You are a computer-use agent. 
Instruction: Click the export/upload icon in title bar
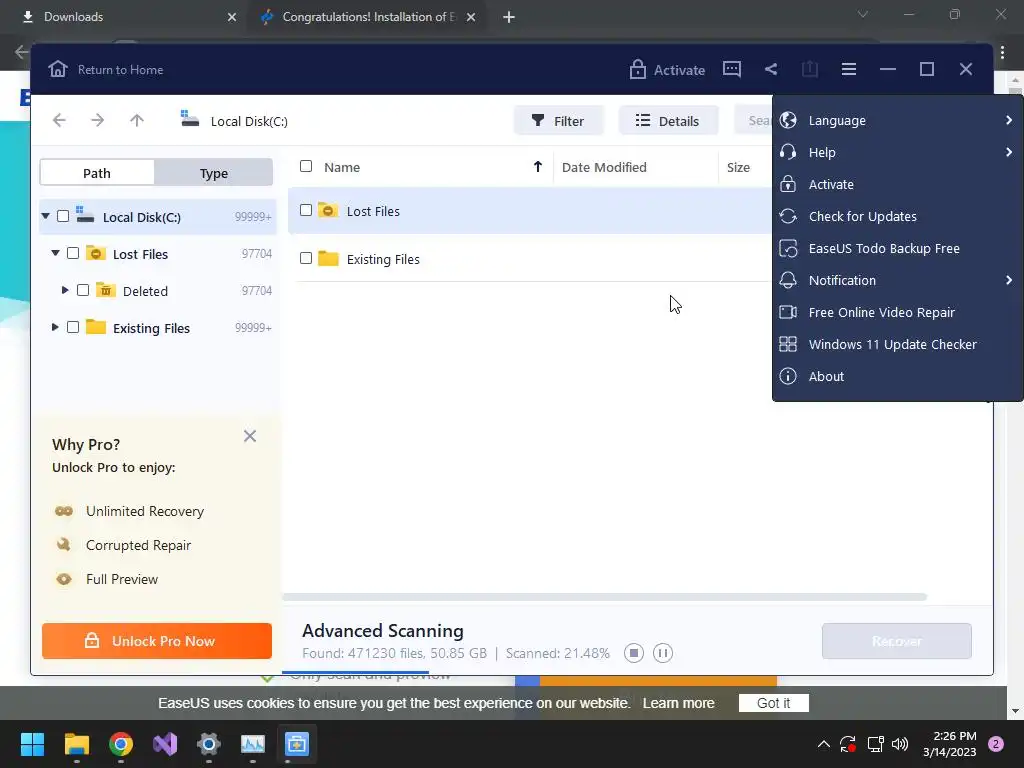pyautogui.click(x=809, y=69)
